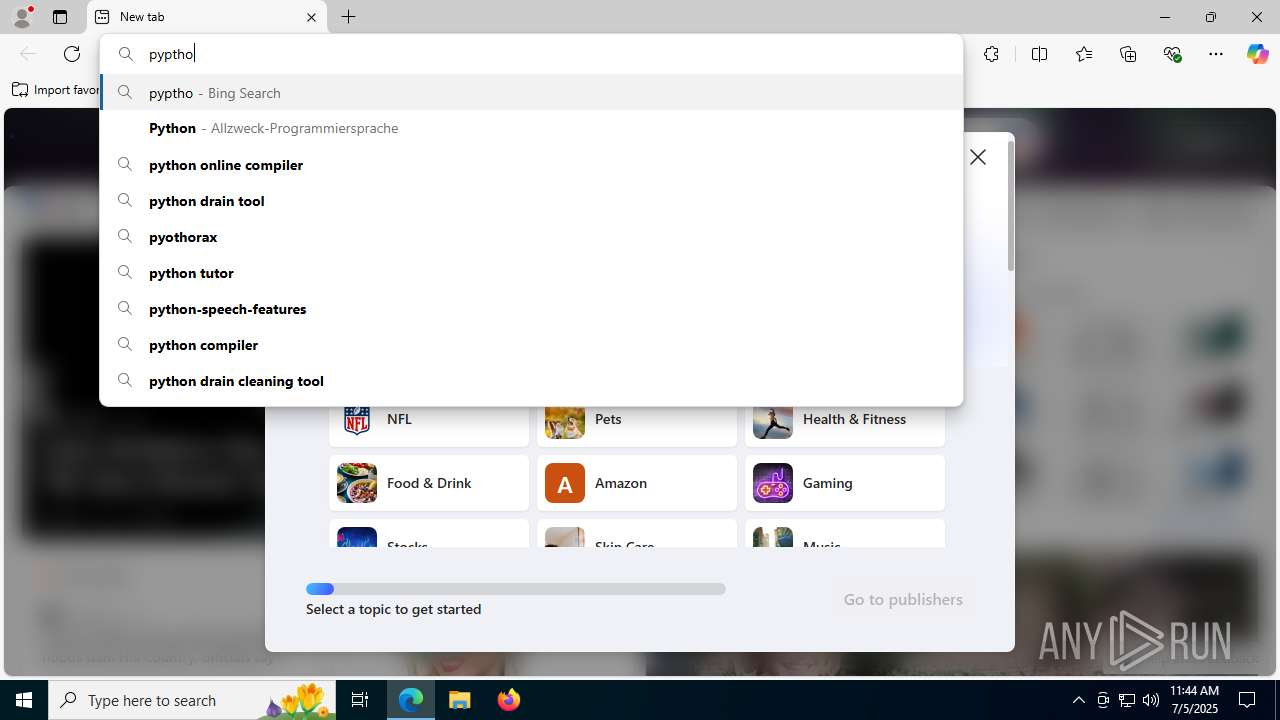Show hidden system tray icons
This screenshot has height=720, width=1280.
point(1078,700)
